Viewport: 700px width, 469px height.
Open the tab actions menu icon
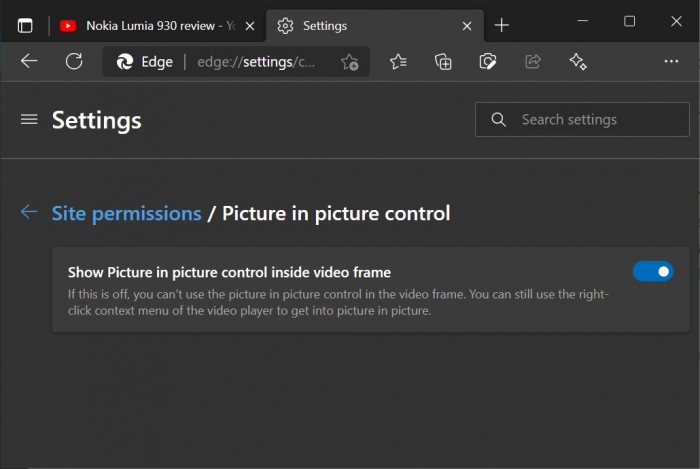point(25,26)
